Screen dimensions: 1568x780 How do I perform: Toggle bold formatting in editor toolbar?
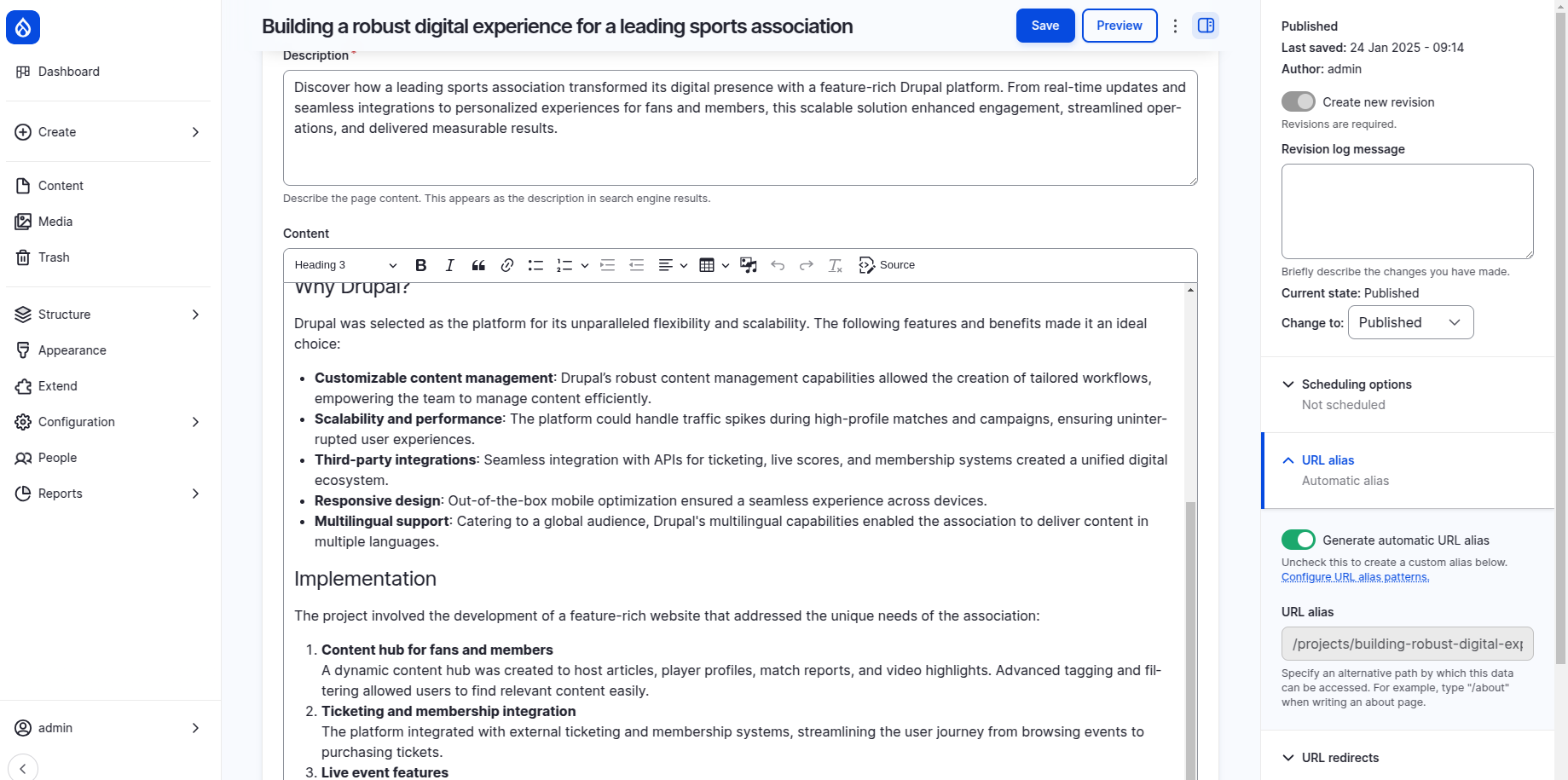[x=420, y=265]
